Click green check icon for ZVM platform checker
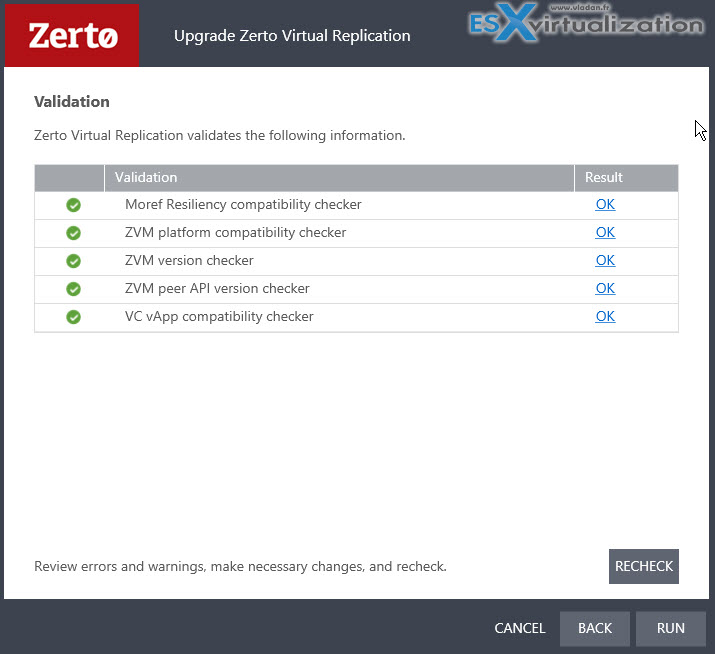The width and height of the screenshot is (715, 654). [73, 233]
